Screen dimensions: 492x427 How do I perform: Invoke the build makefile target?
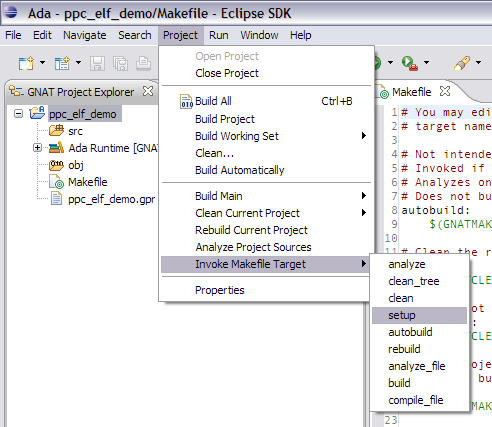click(x=419, y=383)
